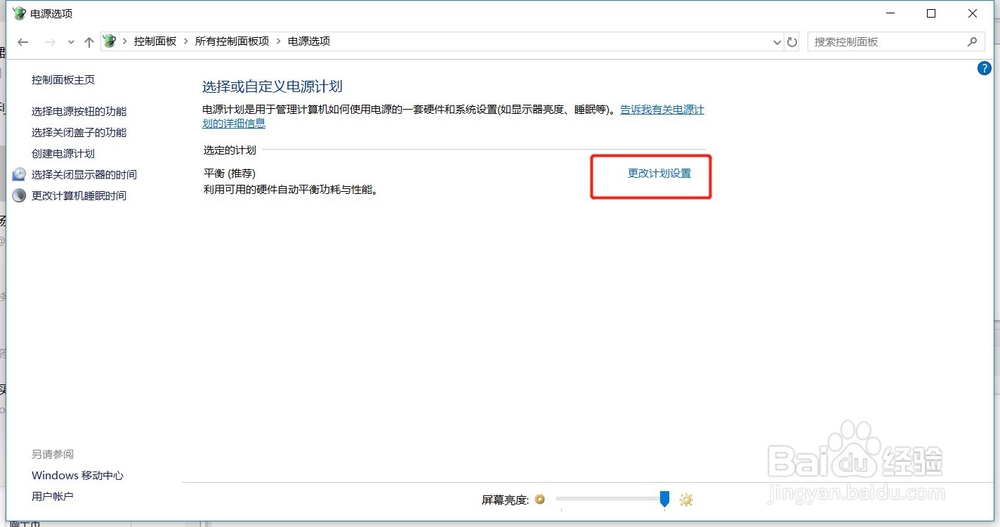The image size is (1000, 527).
Task: Select the 平衡 (推荐) plan text
Action: click(230, 174)
